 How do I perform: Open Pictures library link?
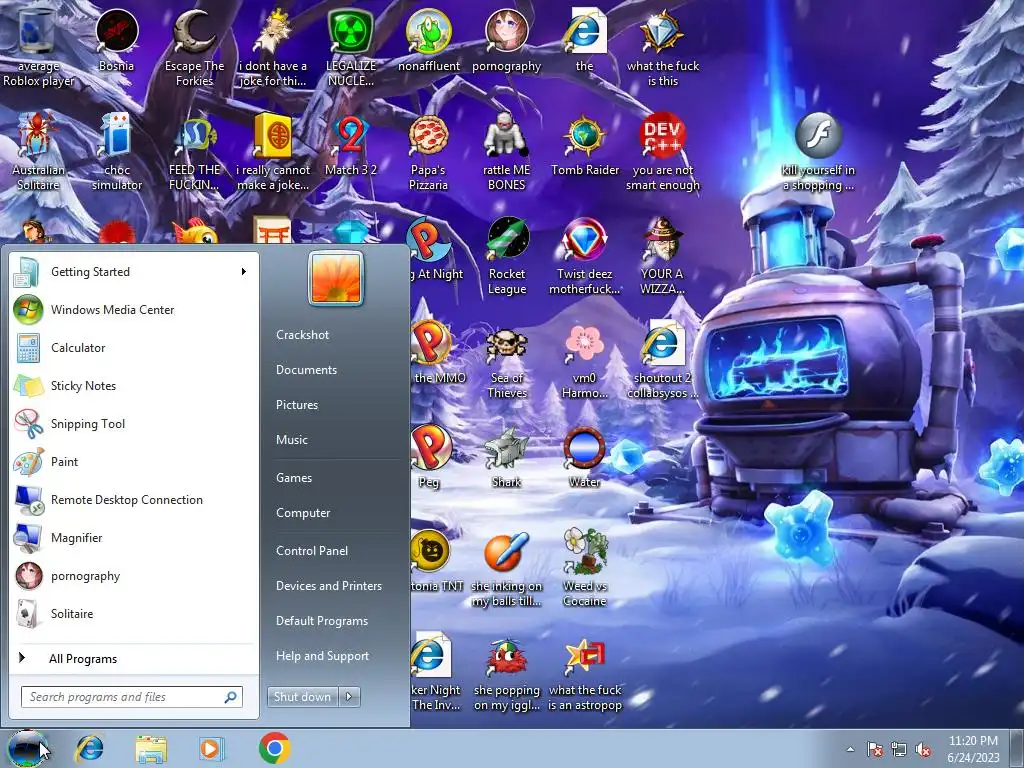[x=297, y=405]
